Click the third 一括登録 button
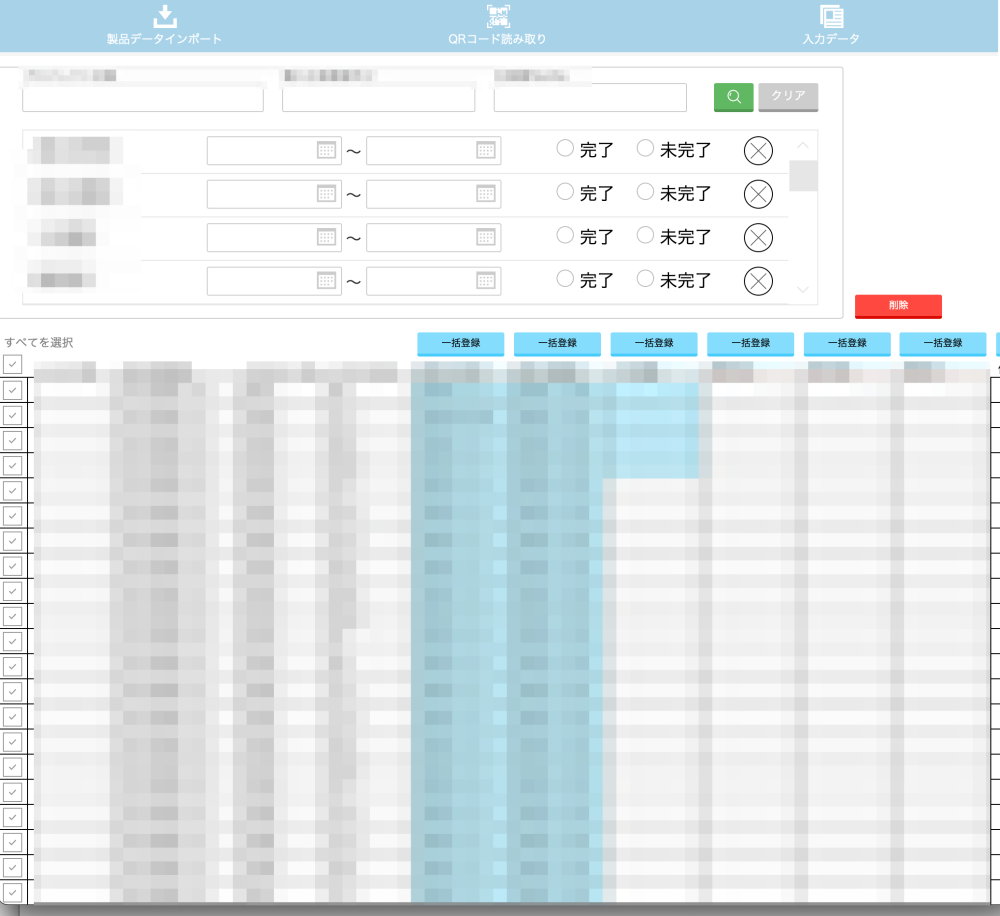Viewport: 1000px width, 916px height. coord(654,344)
